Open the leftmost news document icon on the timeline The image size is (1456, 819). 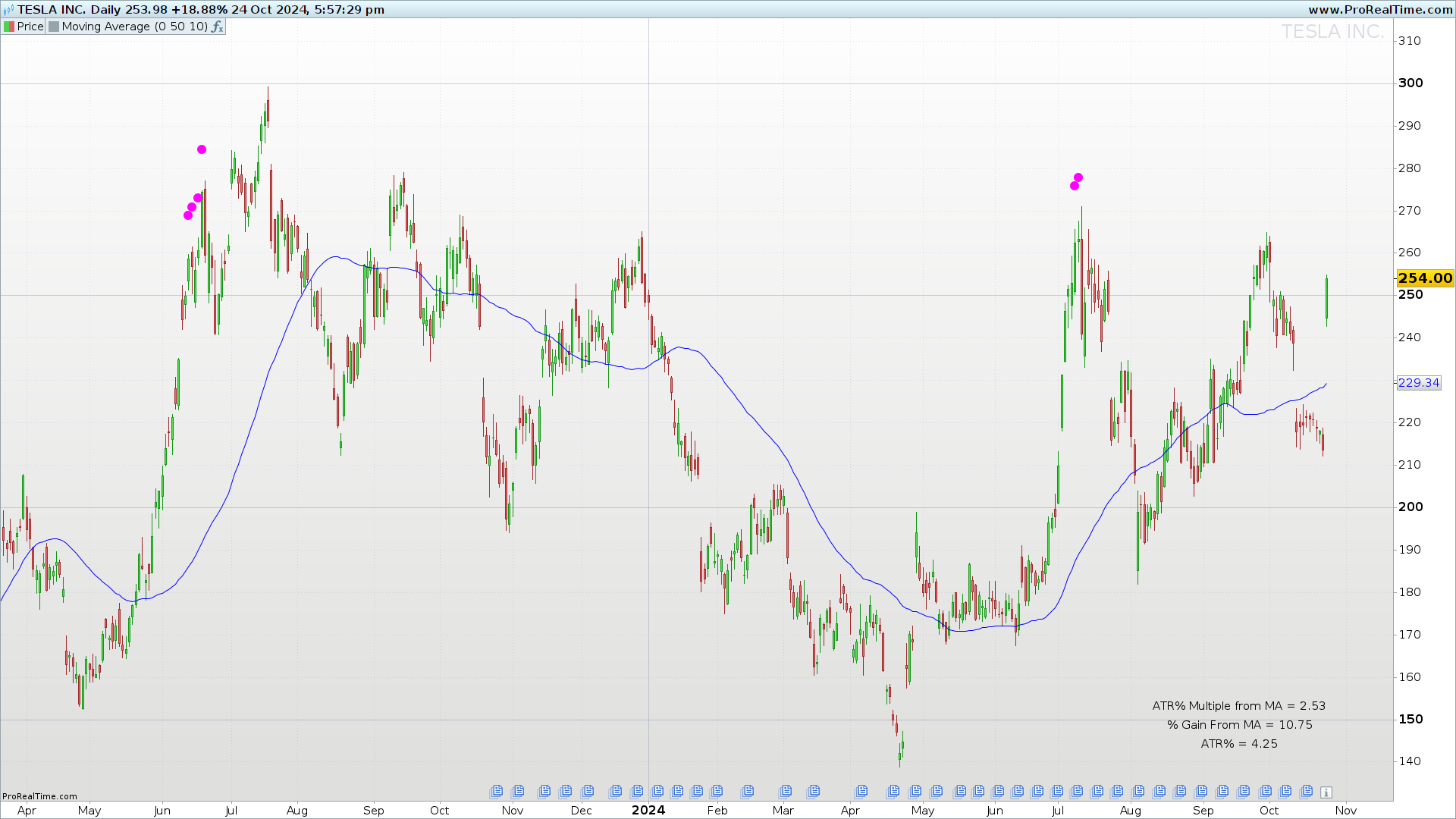497,791
